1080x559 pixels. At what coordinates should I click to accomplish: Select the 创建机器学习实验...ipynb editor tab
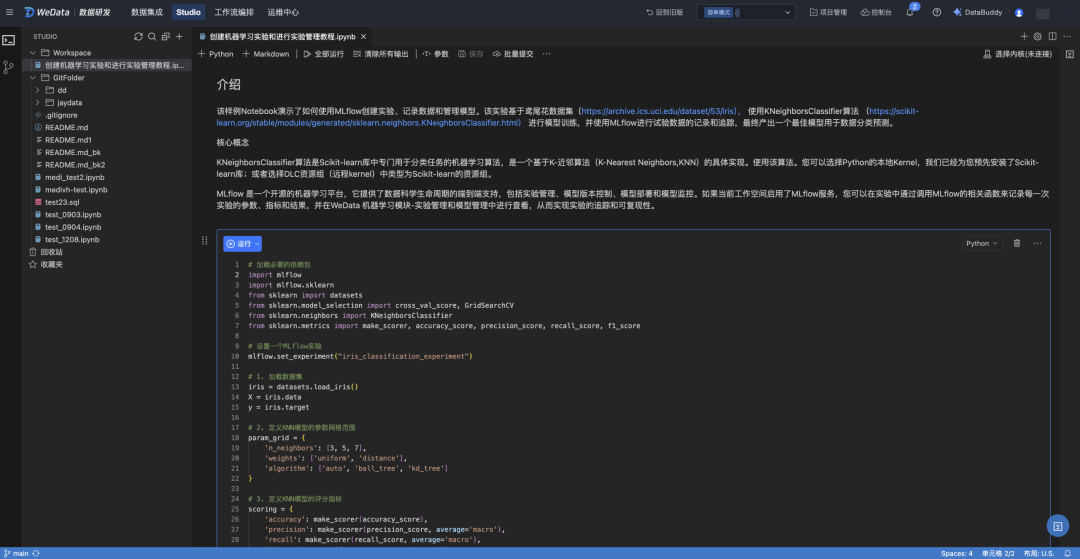(284, 36)
